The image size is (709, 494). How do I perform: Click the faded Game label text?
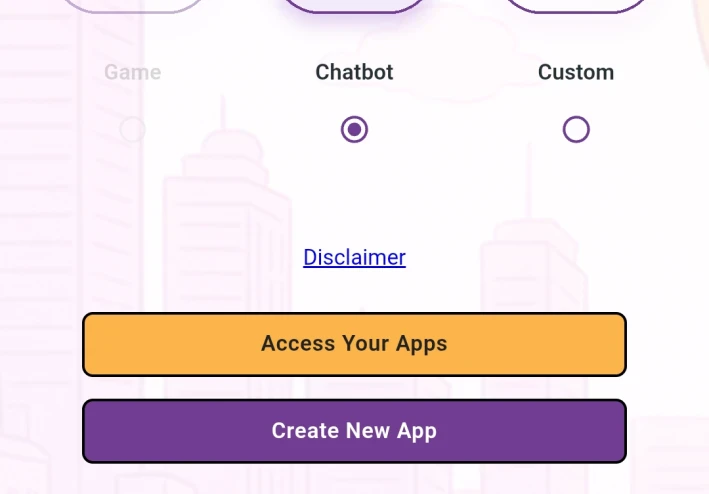pyautogui.click(x=132, y=72)
